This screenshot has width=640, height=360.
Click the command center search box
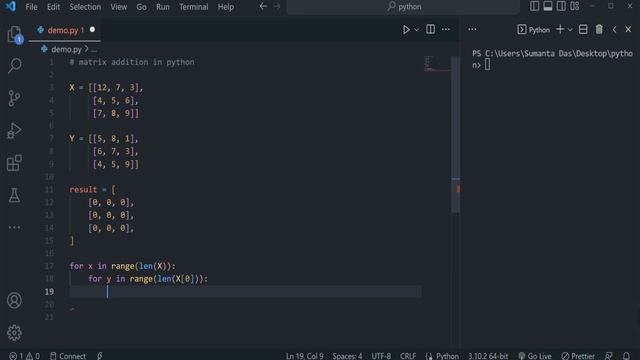(x=403, y=7)
